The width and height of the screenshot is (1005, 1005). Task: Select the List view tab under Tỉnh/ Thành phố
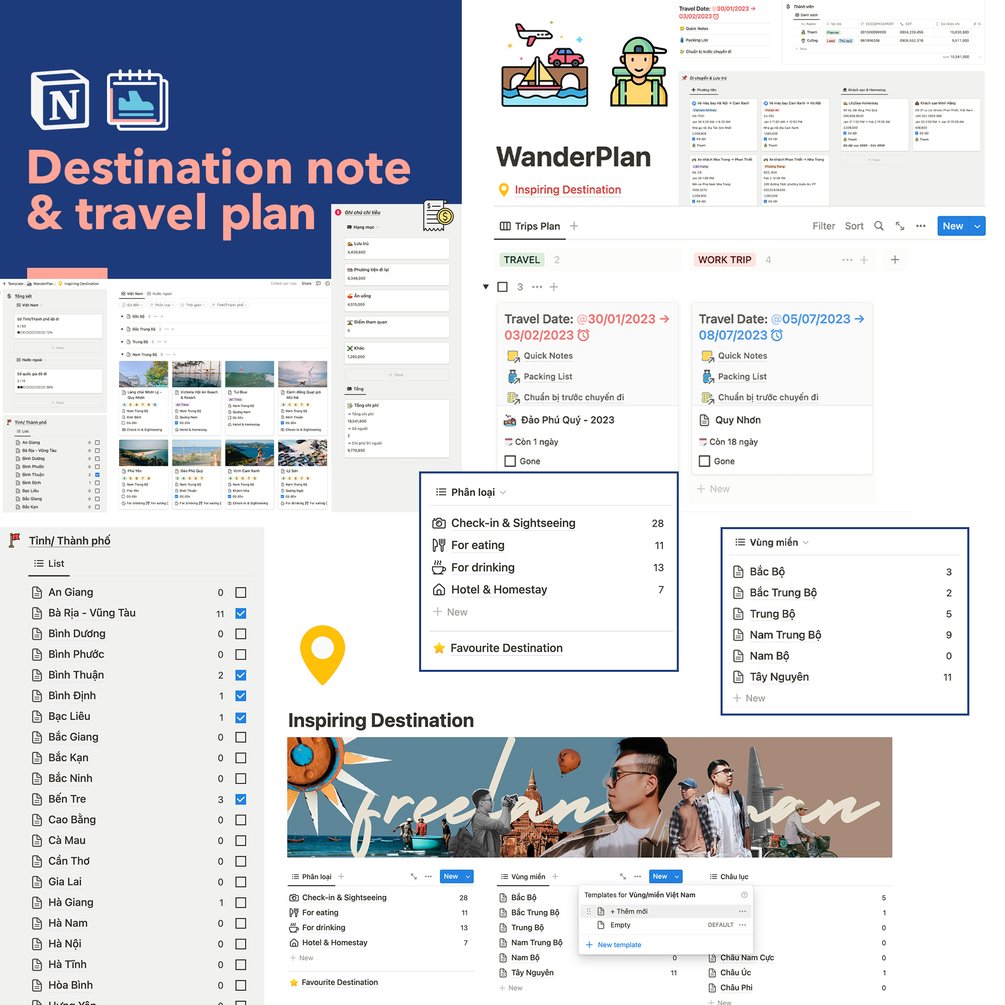49,563
